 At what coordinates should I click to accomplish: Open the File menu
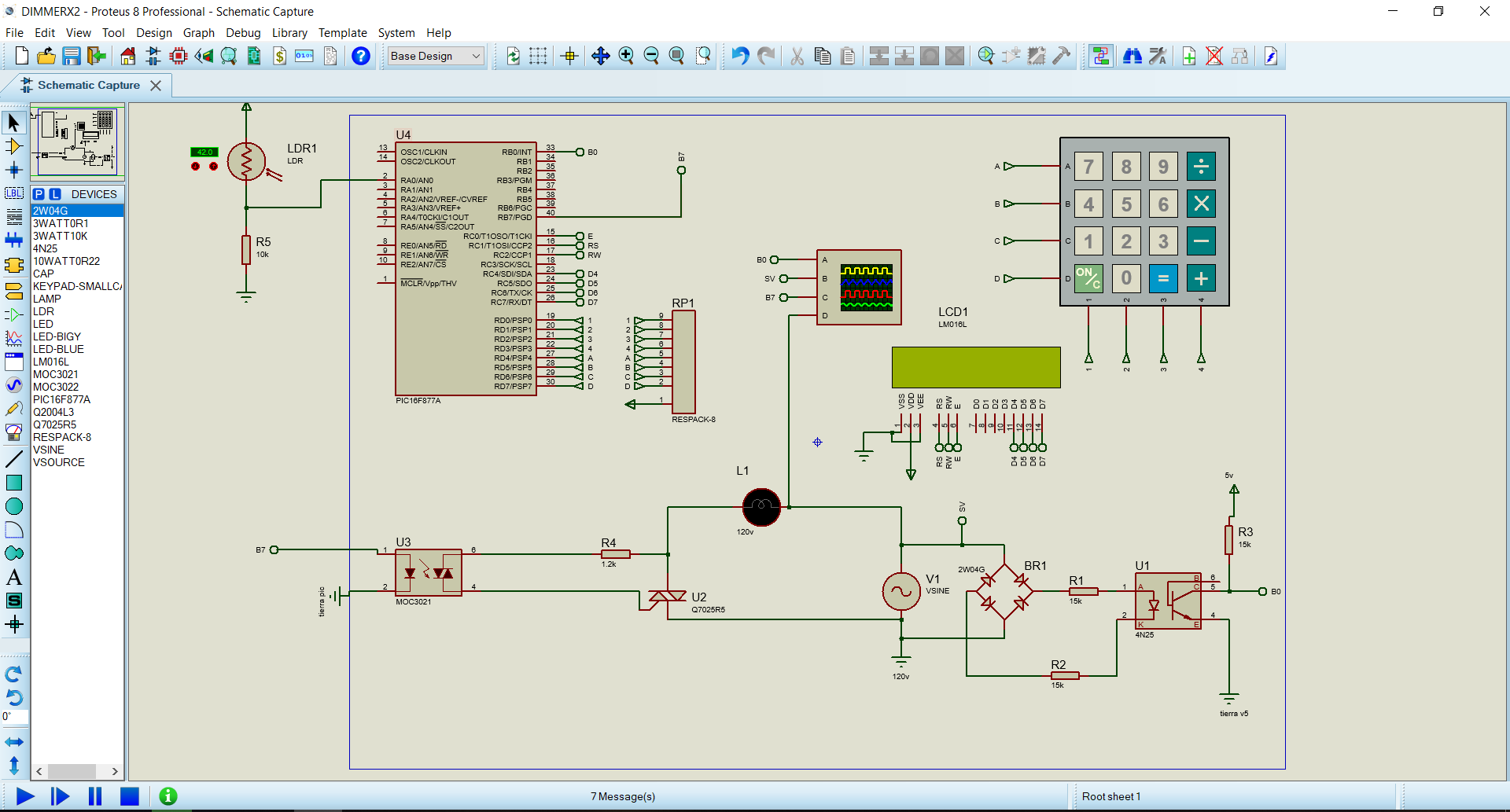(x=14, y=33)
